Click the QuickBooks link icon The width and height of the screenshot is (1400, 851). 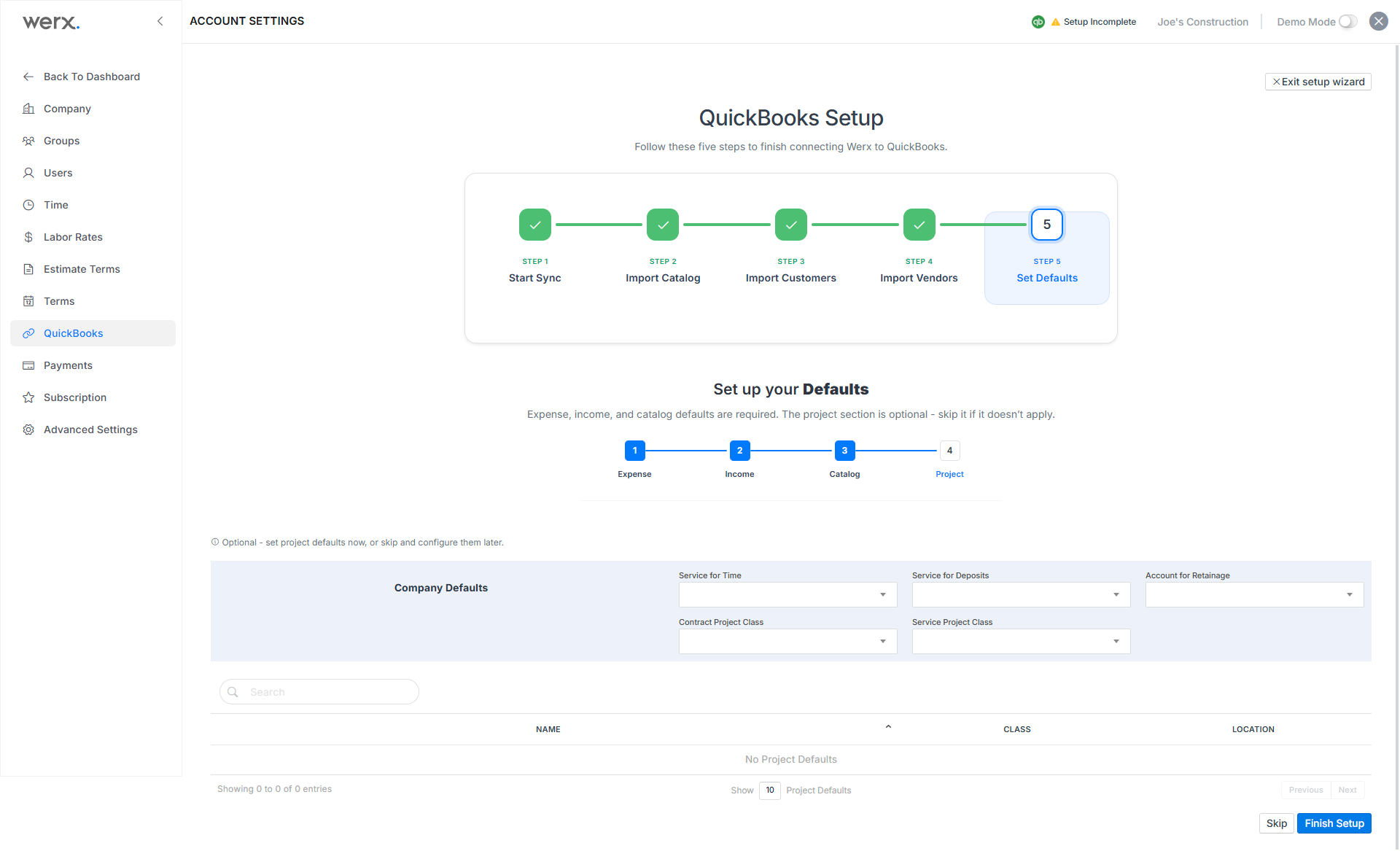point(28,333)
